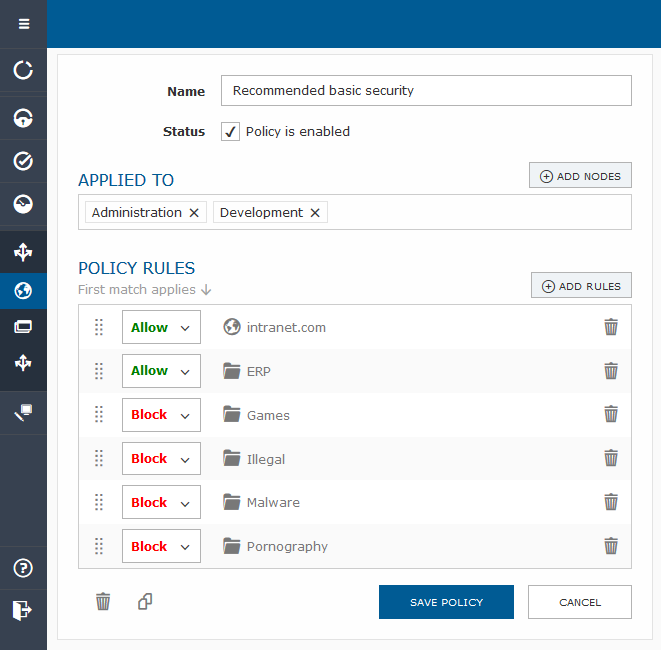This screenshot has height=650, width=661.
Task: Remove the Development node tag
Action: tap(315, 213)
